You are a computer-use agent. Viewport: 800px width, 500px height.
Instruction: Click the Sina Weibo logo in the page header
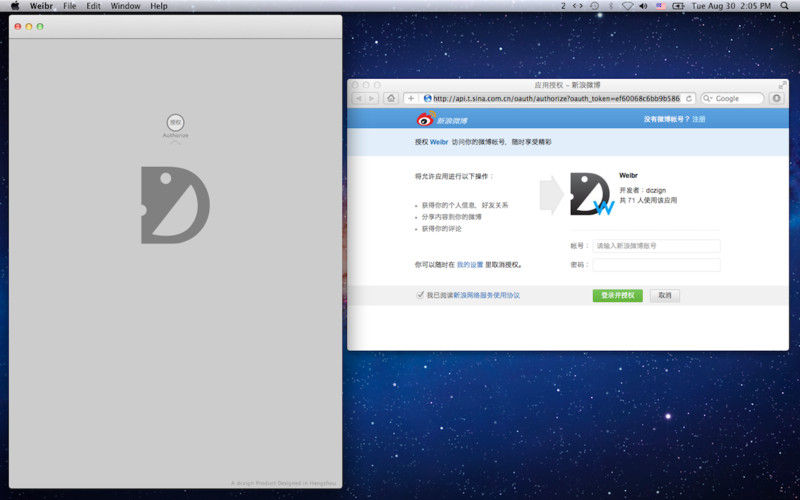(x=442, y=118)
